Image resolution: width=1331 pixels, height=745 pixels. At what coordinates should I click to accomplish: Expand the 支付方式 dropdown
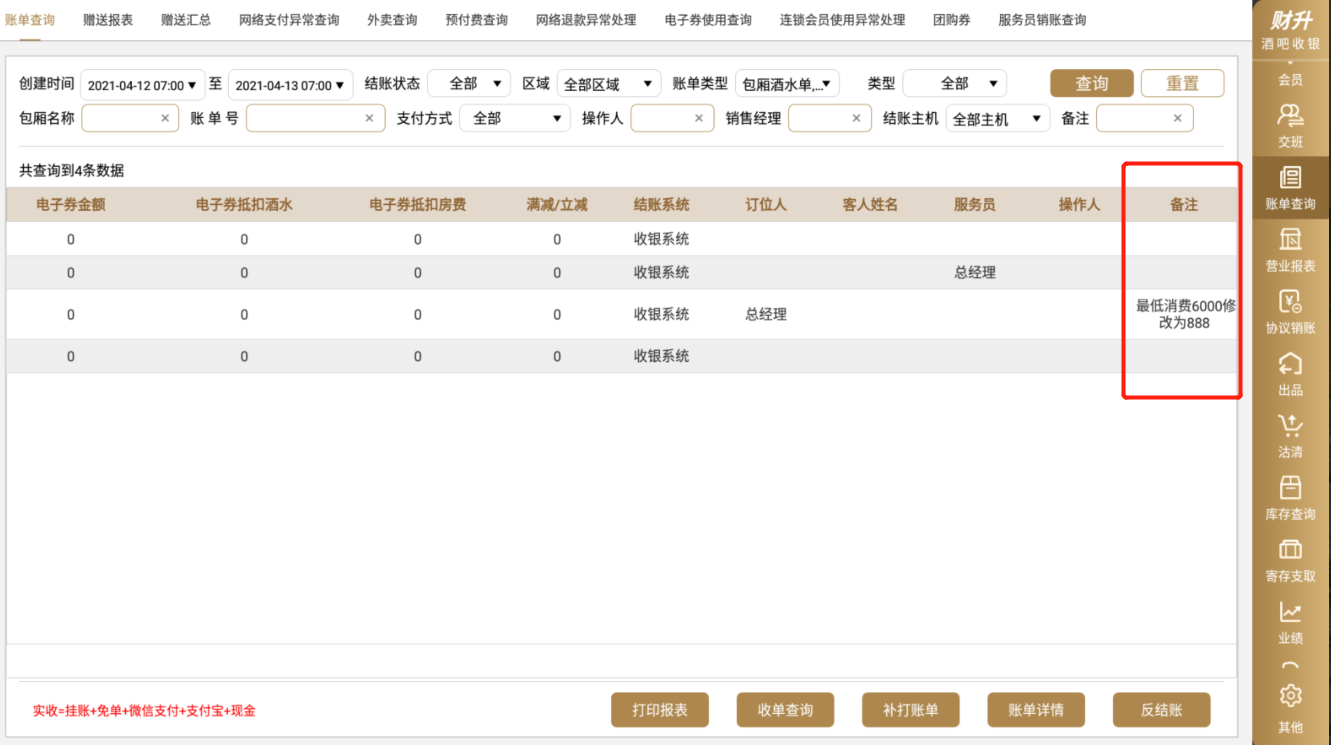515,118
